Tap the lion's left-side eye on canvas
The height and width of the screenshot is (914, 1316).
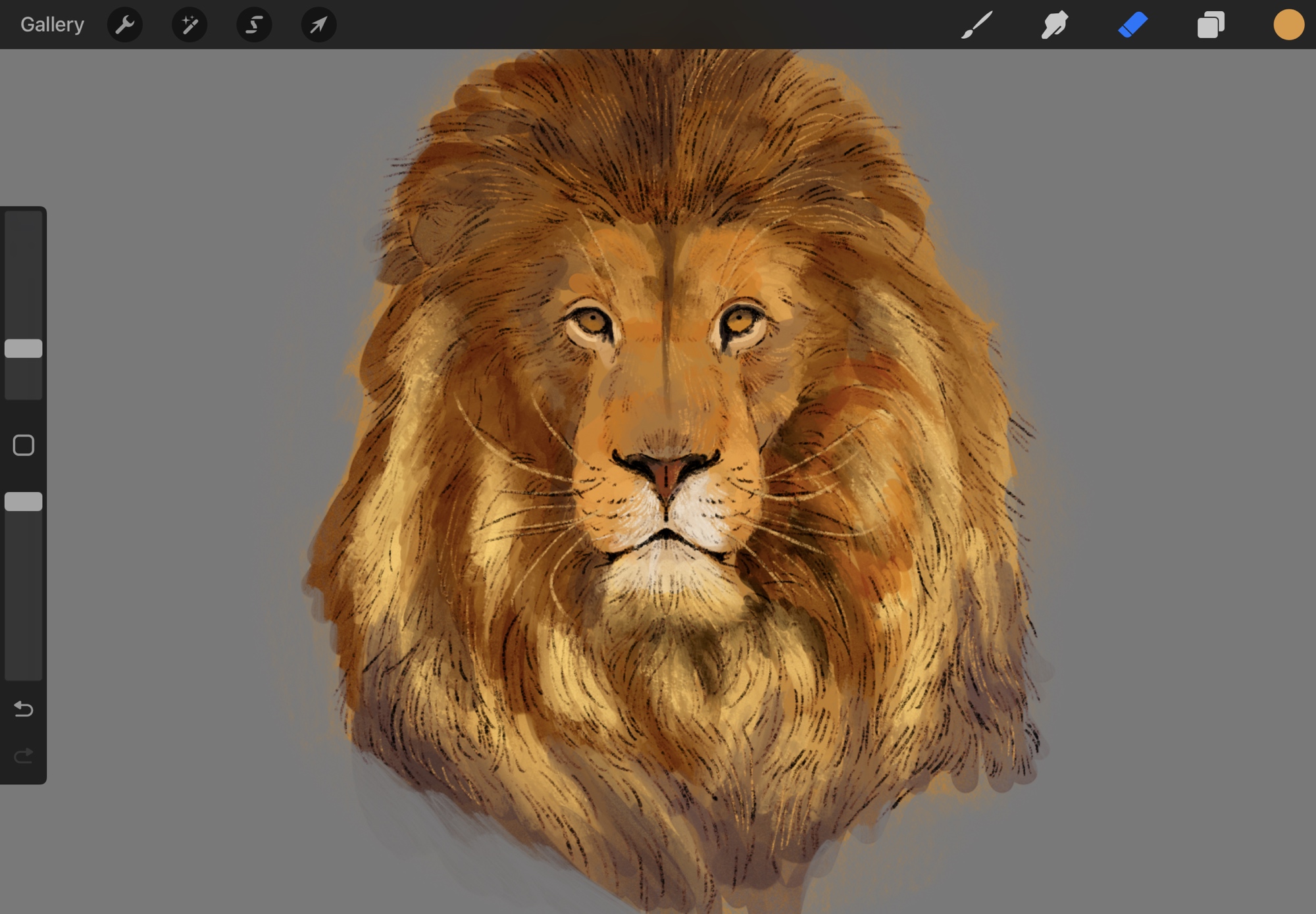click(592, 322)
